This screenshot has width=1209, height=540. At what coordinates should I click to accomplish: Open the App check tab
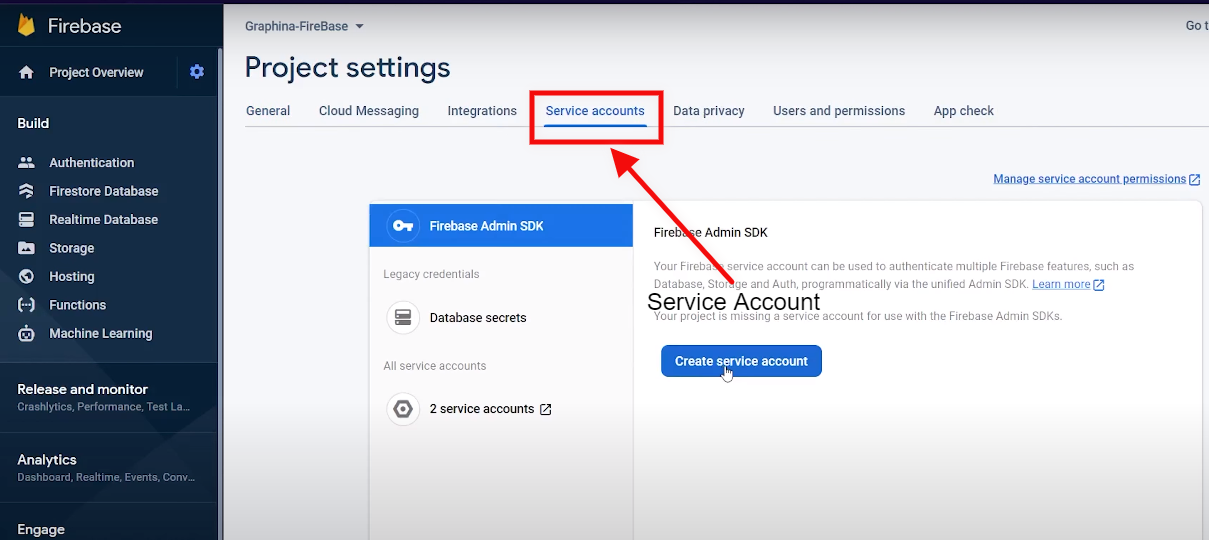tap(964, 111)
